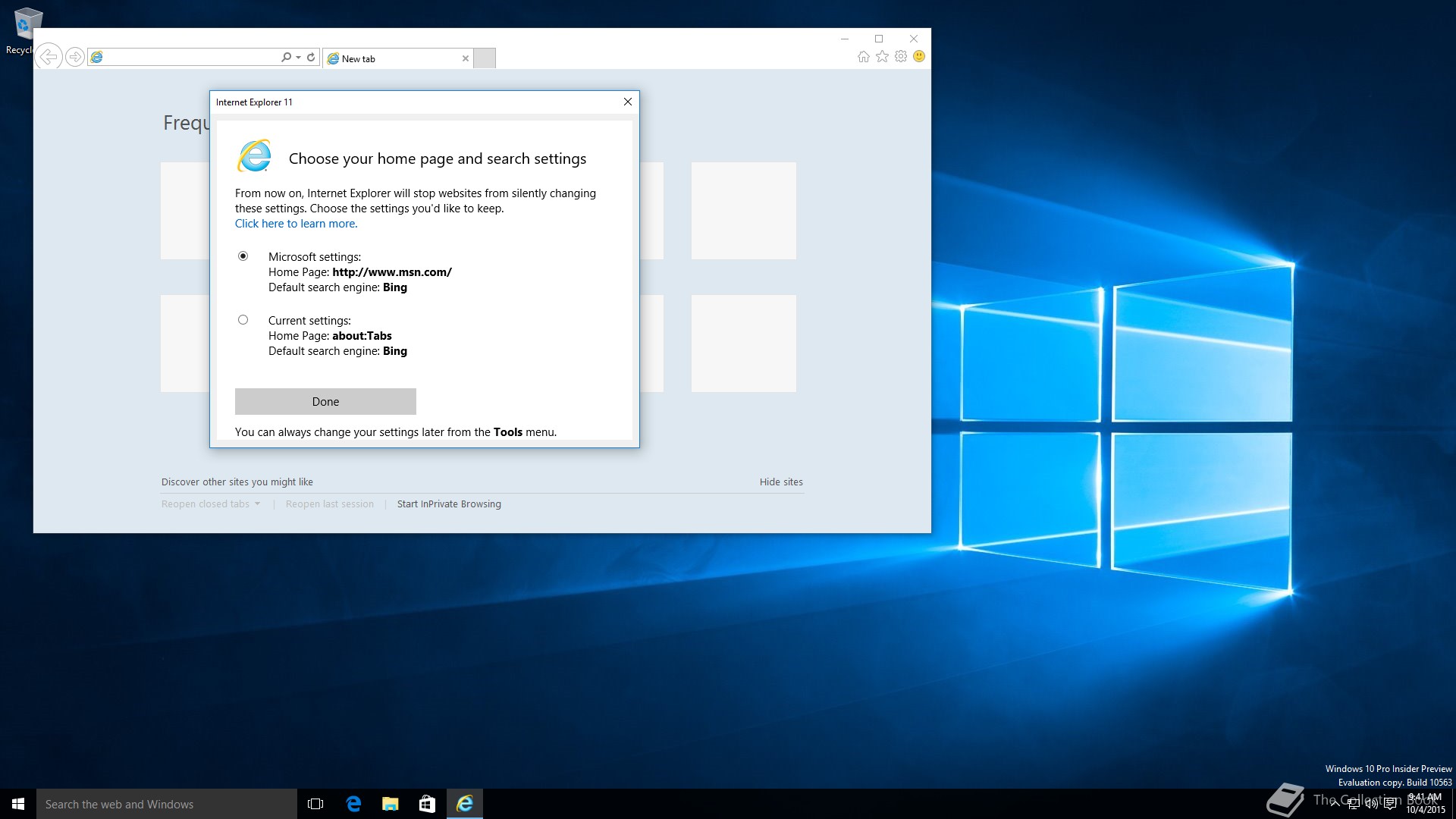Open the Favorites star icon

882,56
